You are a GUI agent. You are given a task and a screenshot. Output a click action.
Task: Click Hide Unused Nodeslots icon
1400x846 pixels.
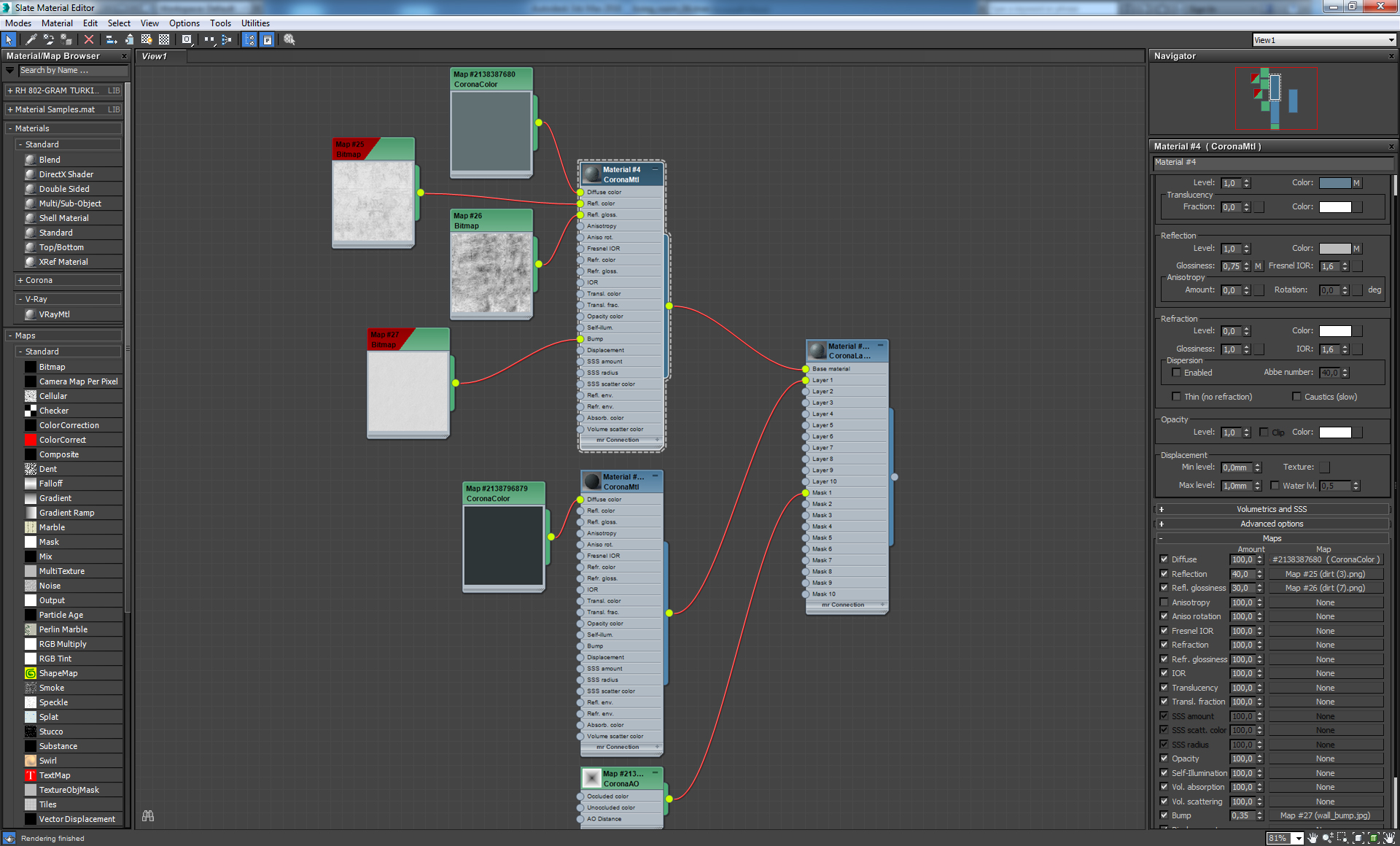coord(129,39)
